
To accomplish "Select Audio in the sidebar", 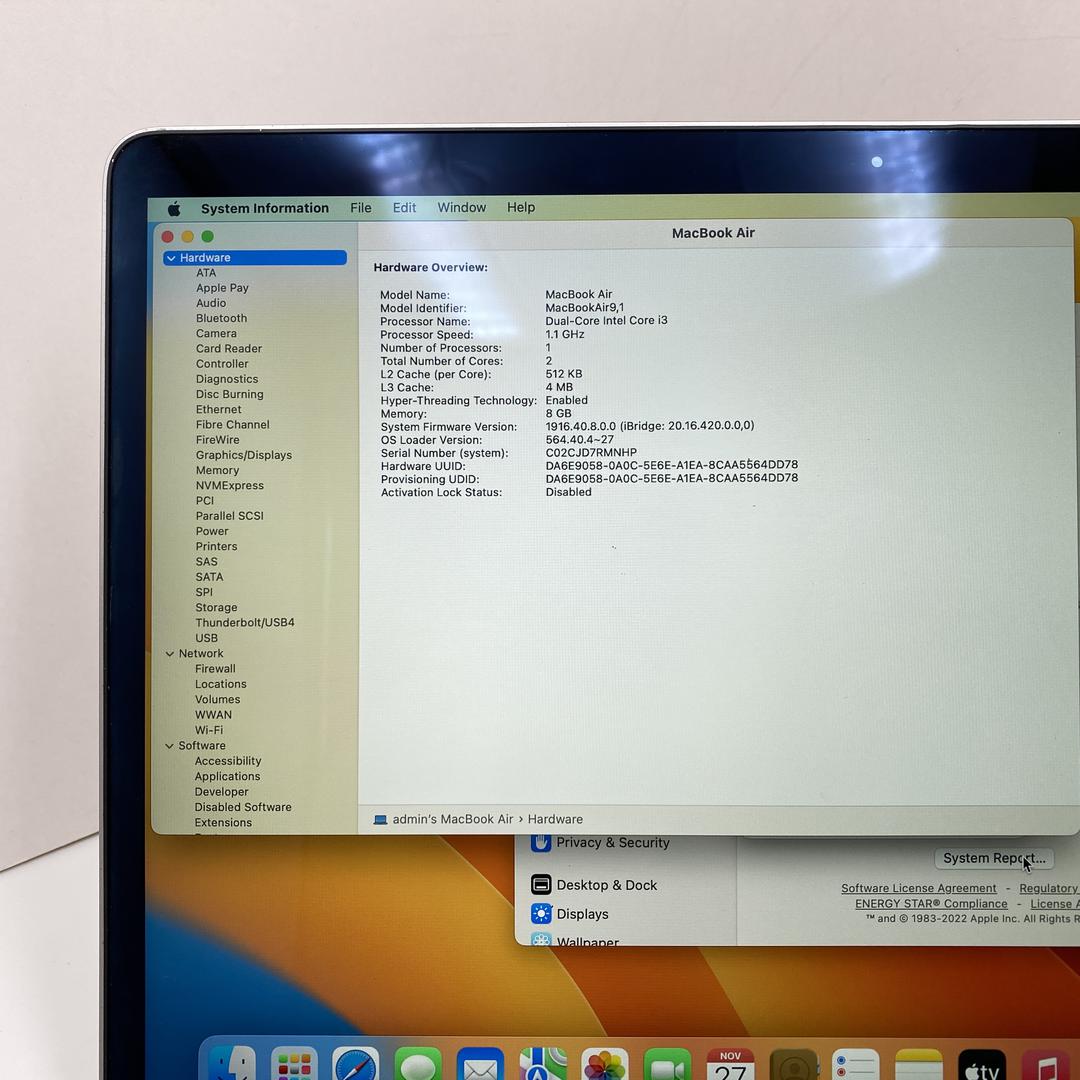I will (211, 303).
